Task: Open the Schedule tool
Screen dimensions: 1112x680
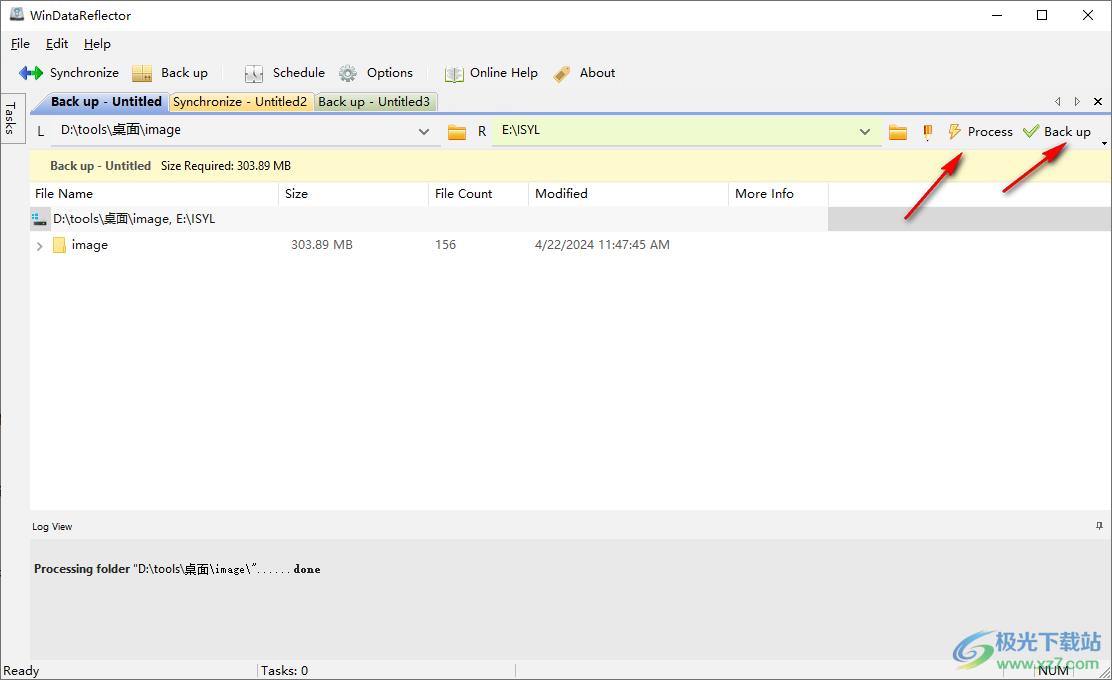Action: (x=254, y=73)
